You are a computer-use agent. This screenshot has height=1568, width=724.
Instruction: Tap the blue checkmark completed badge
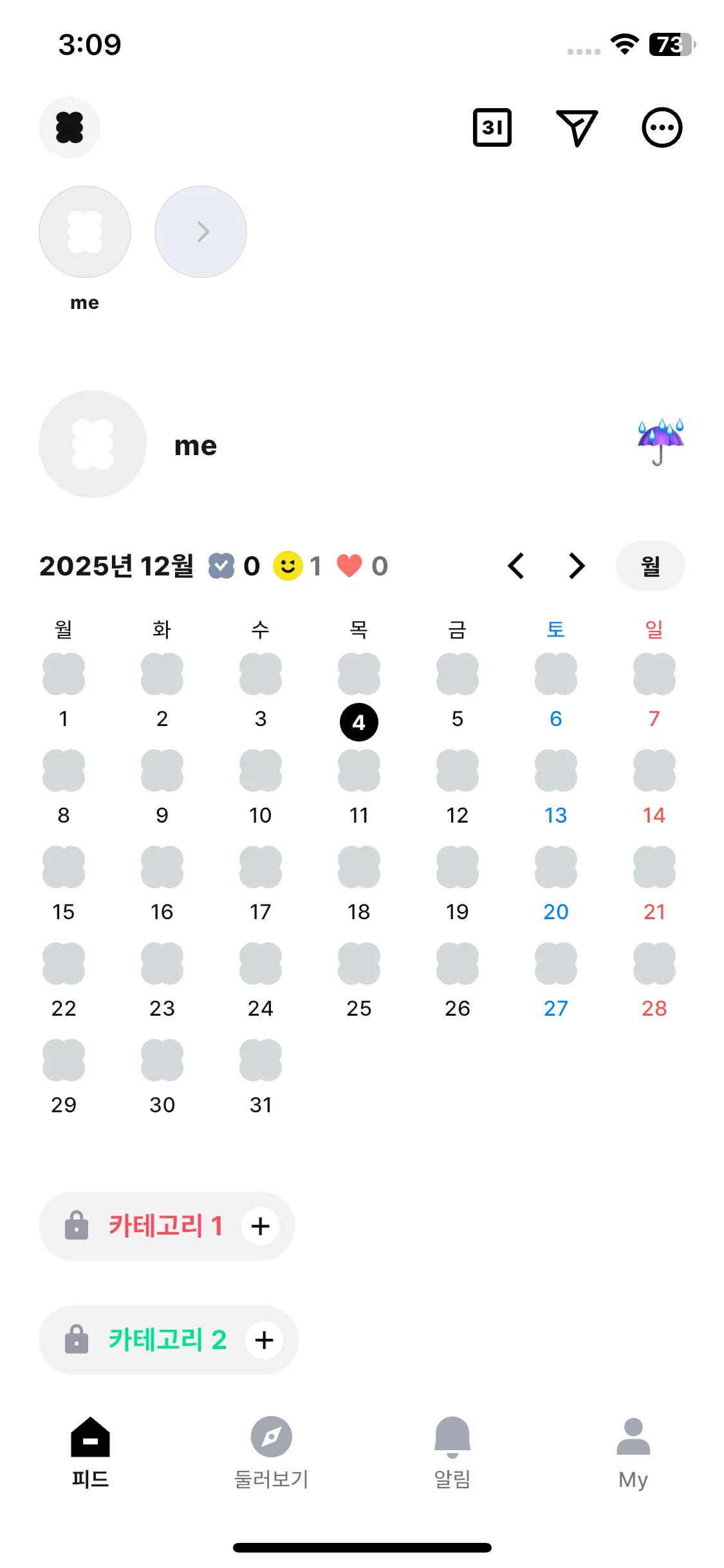click(x=221, y=566)
